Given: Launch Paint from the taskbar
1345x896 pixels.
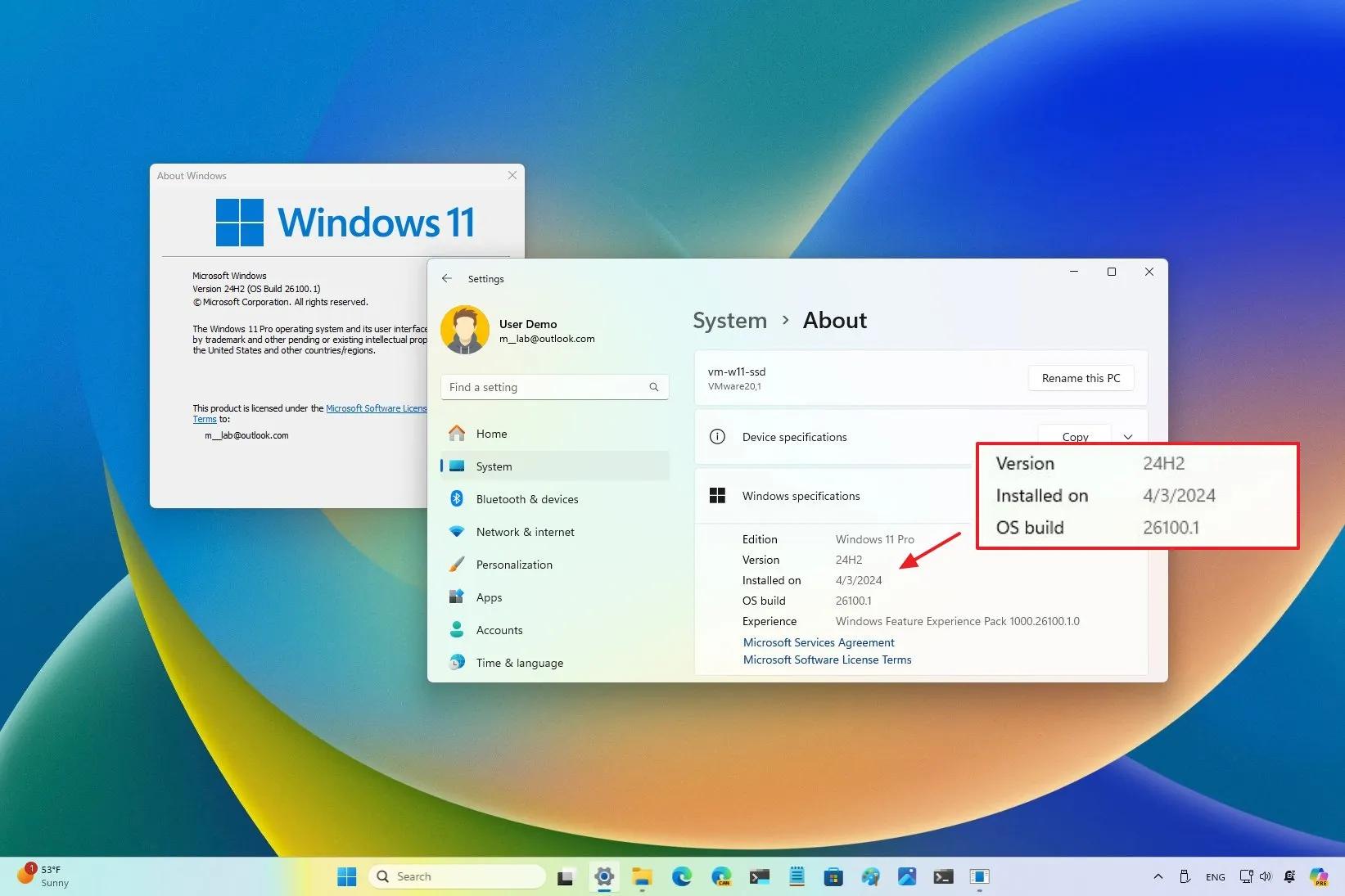Looking at the screenshot, I should (870, 876).
